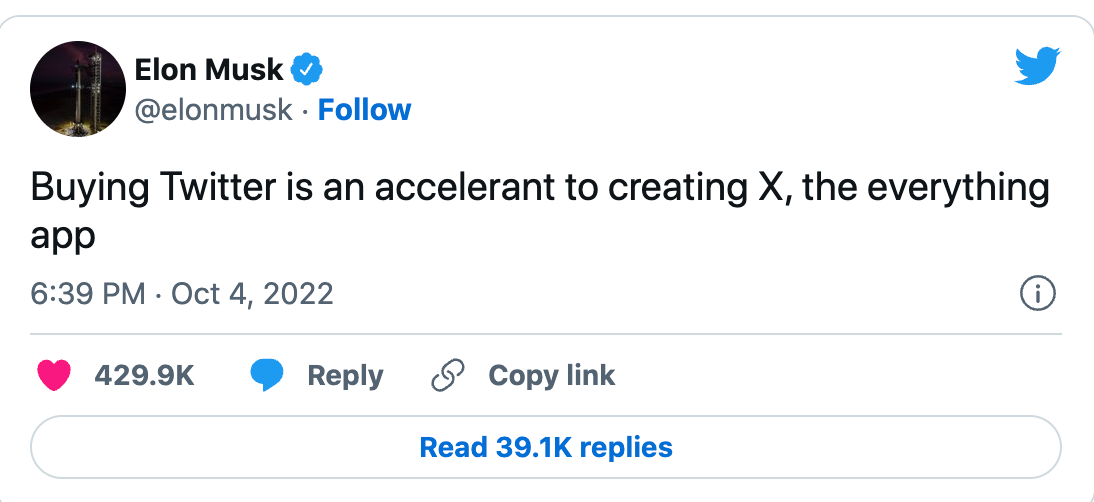This screenshot has height=502, width=1094.
Task: Click the 6:39 PM time stamp
Action: [87, 294]
